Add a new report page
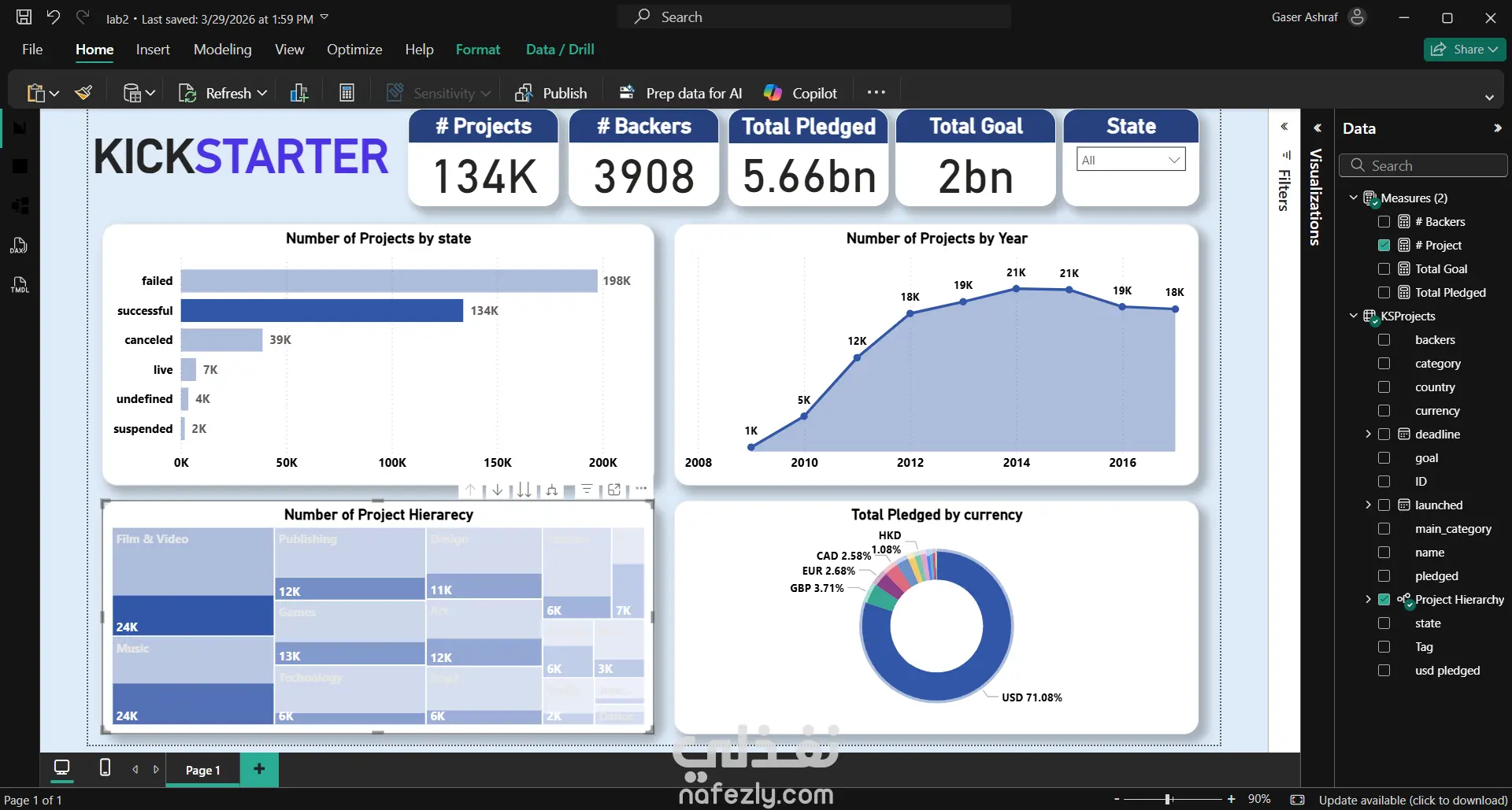This screenshot has height=810, width=1512. click(x=259, y=769)
